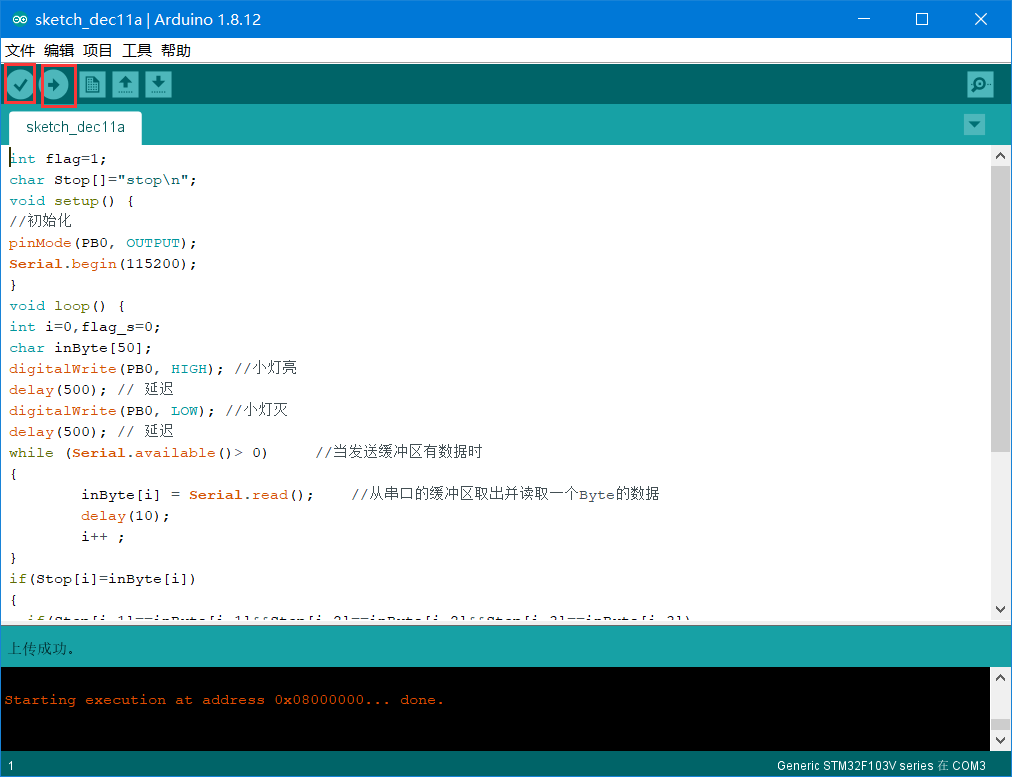This screenshot has width=1012, height=777.
Task: Click the Open sketch up-arrow icon
Action: pyautogui.click(x=125, y=85)
